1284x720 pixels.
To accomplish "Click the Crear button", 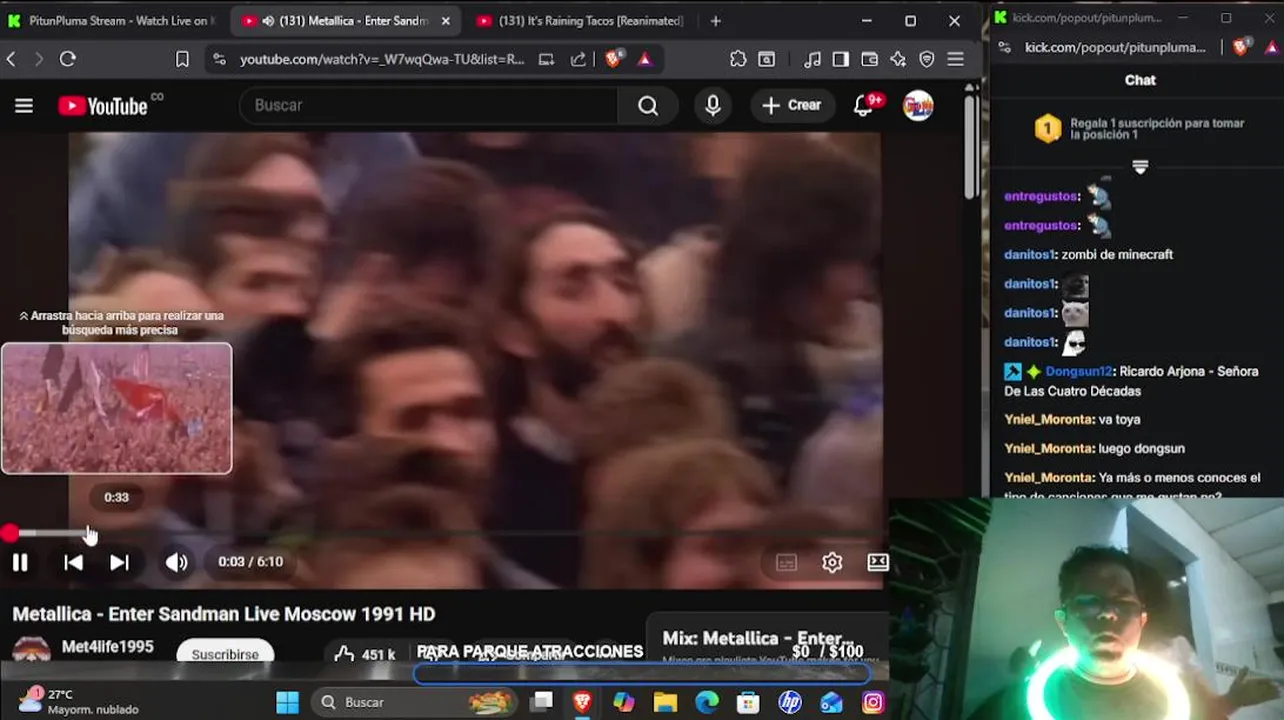I will pyautogui.click(x=792, y=105).
